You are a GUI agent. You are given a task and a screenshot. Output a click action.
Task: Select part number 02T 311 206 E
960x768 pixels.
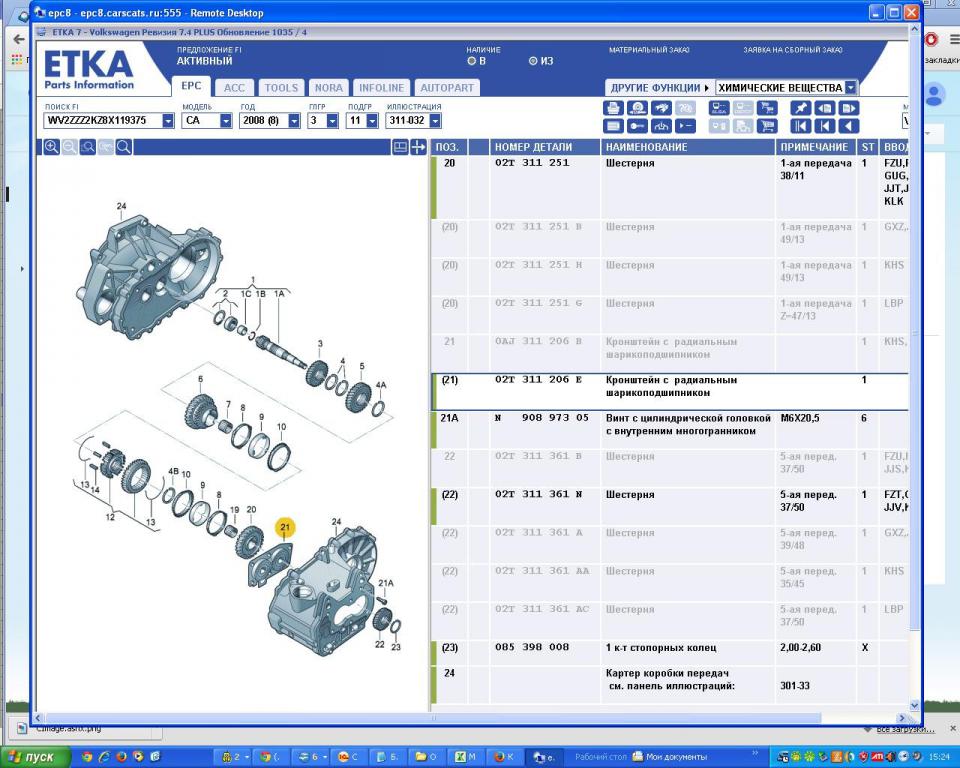point(539,380)
